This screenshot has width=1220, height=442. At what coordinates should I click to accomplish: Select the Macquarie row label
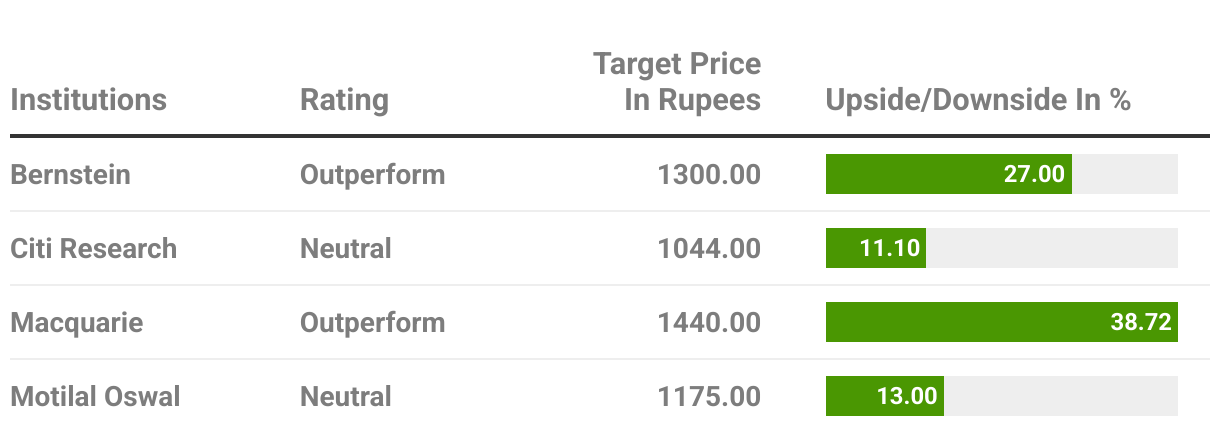pos(77,322)
